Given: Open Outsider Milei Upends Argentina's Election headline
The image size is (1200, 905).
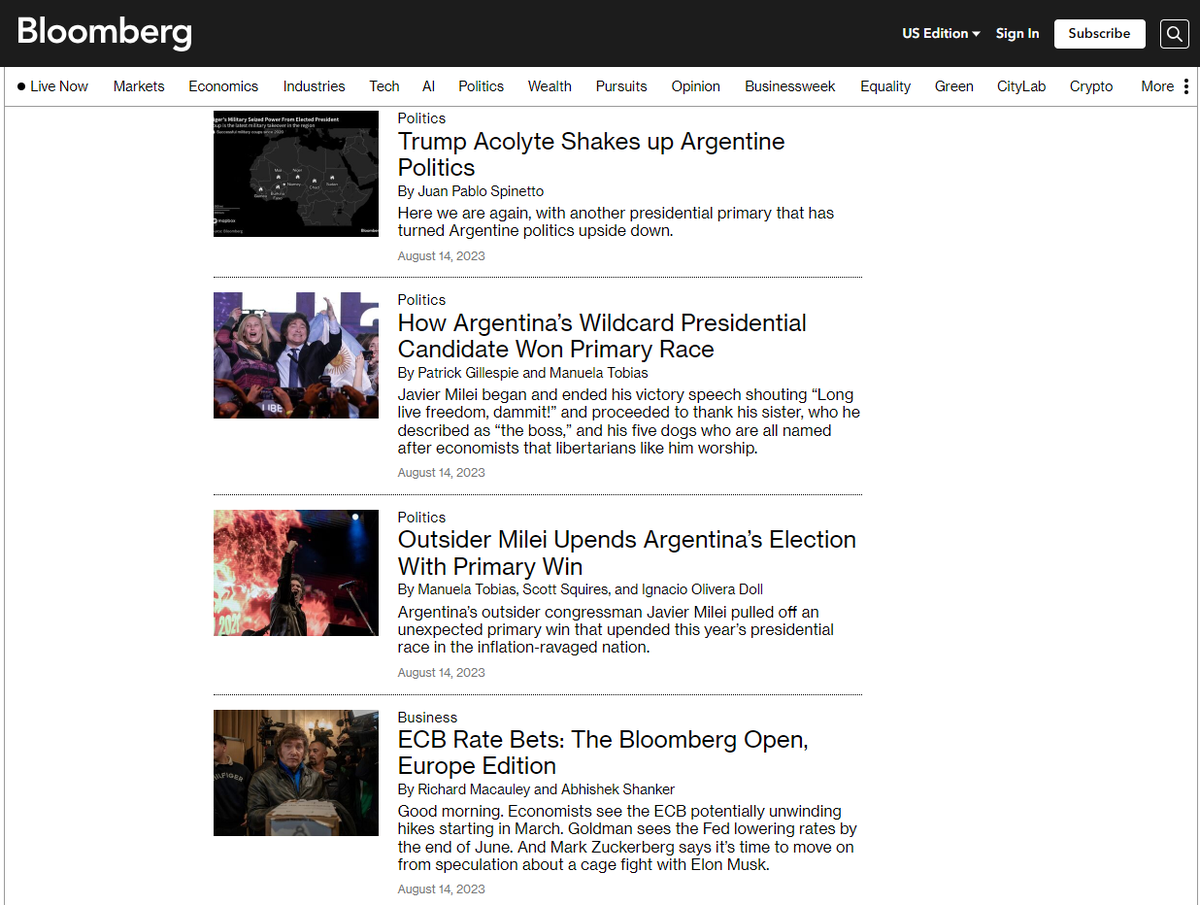Looking at the screenshot, I should click(627, 553).
